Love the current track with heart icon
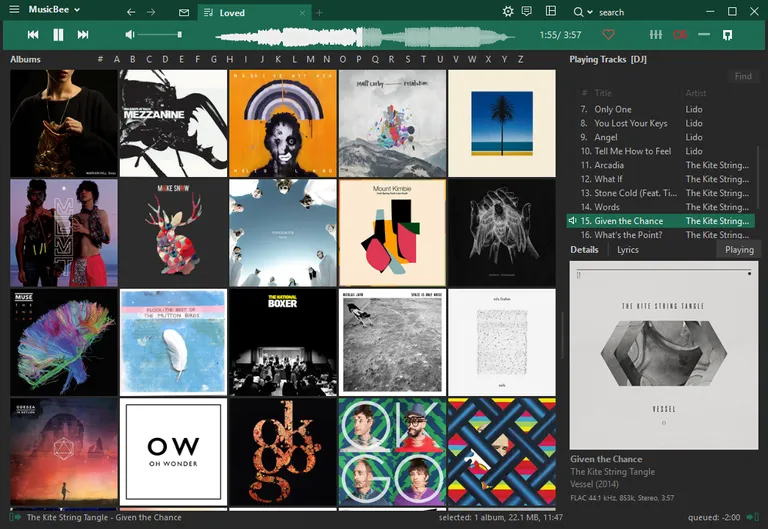This screenshot has height=529, width=768. click(x=608, y=35)
